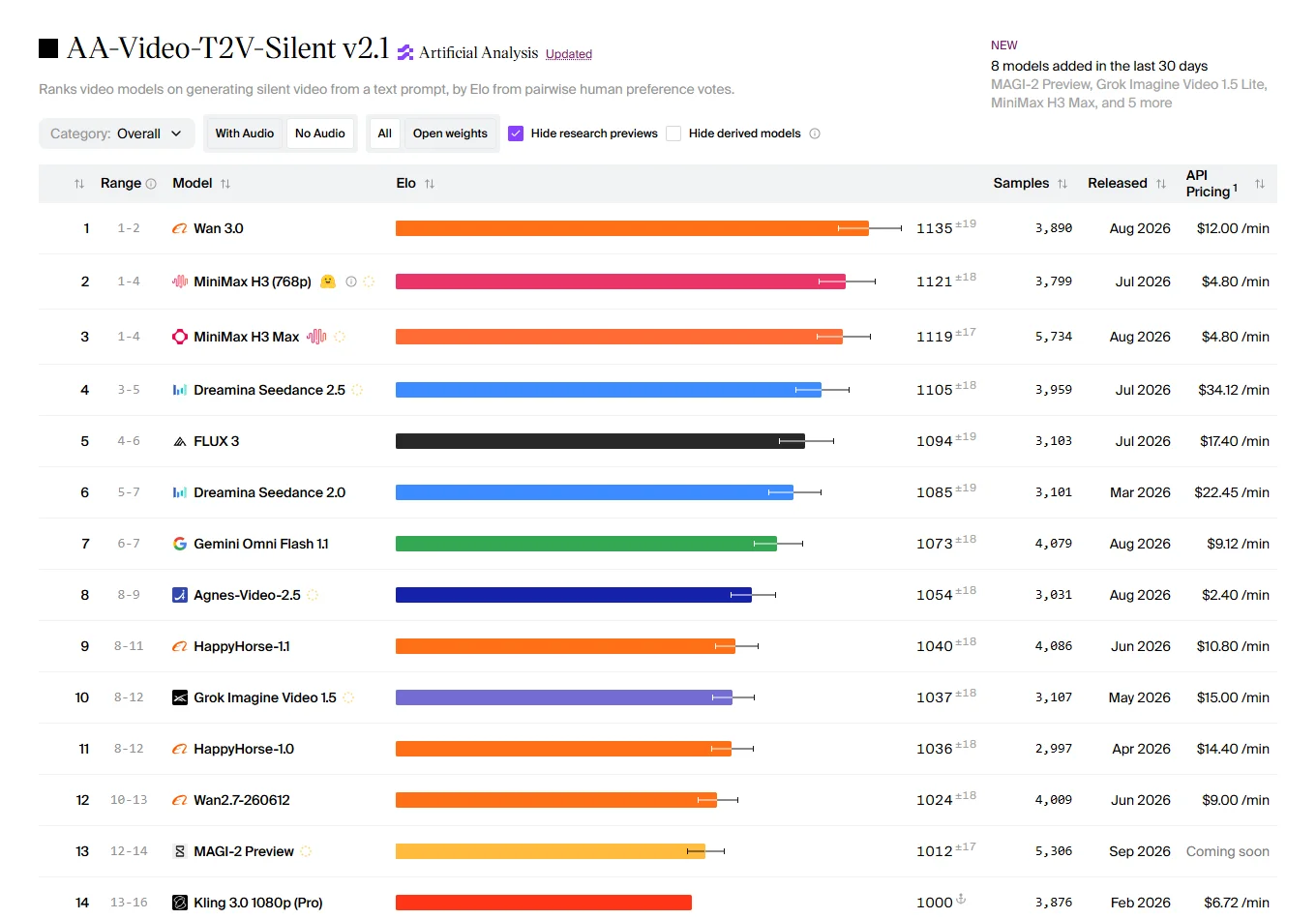
Task: Sort by Elo using its arrows icon
Action: pyautogui.click(x=430, y=184)
